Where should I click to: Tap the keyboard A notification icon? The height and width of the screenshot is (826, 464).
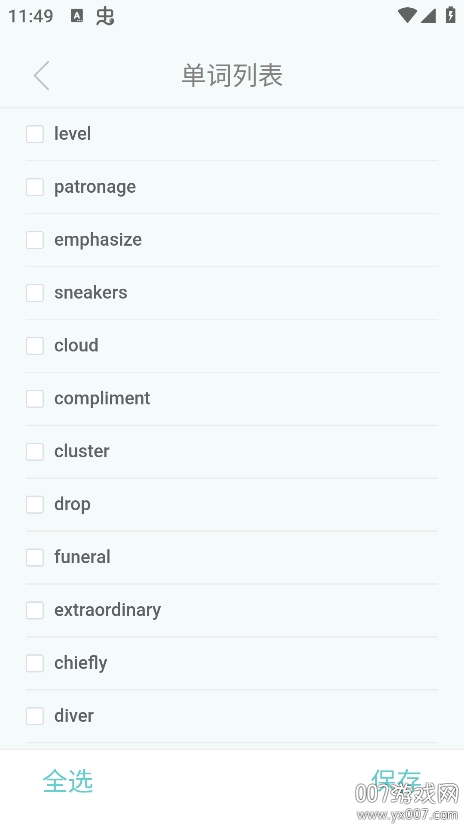(77, 16)
